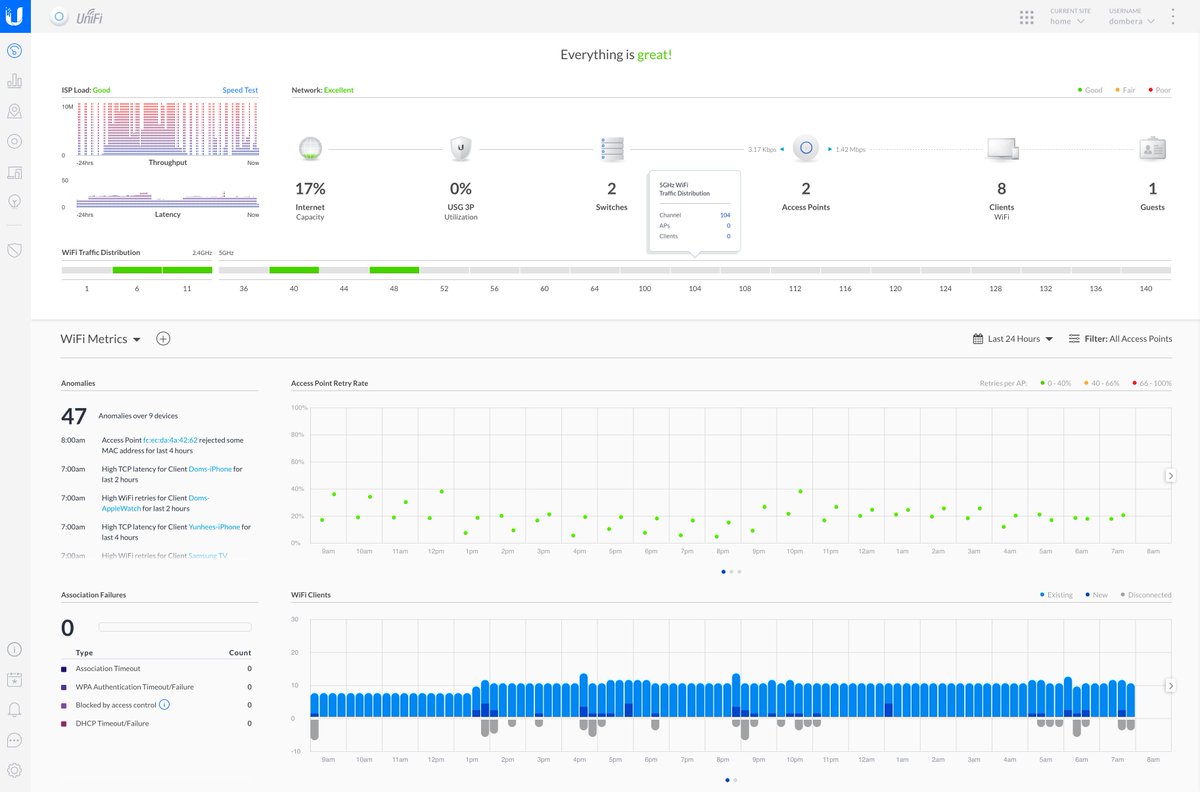Image resolution: width=1200 pixels, height=792 pixels.
Task: Open the Clients monitor icon in sidebar
Action: (x=14, y=172)
